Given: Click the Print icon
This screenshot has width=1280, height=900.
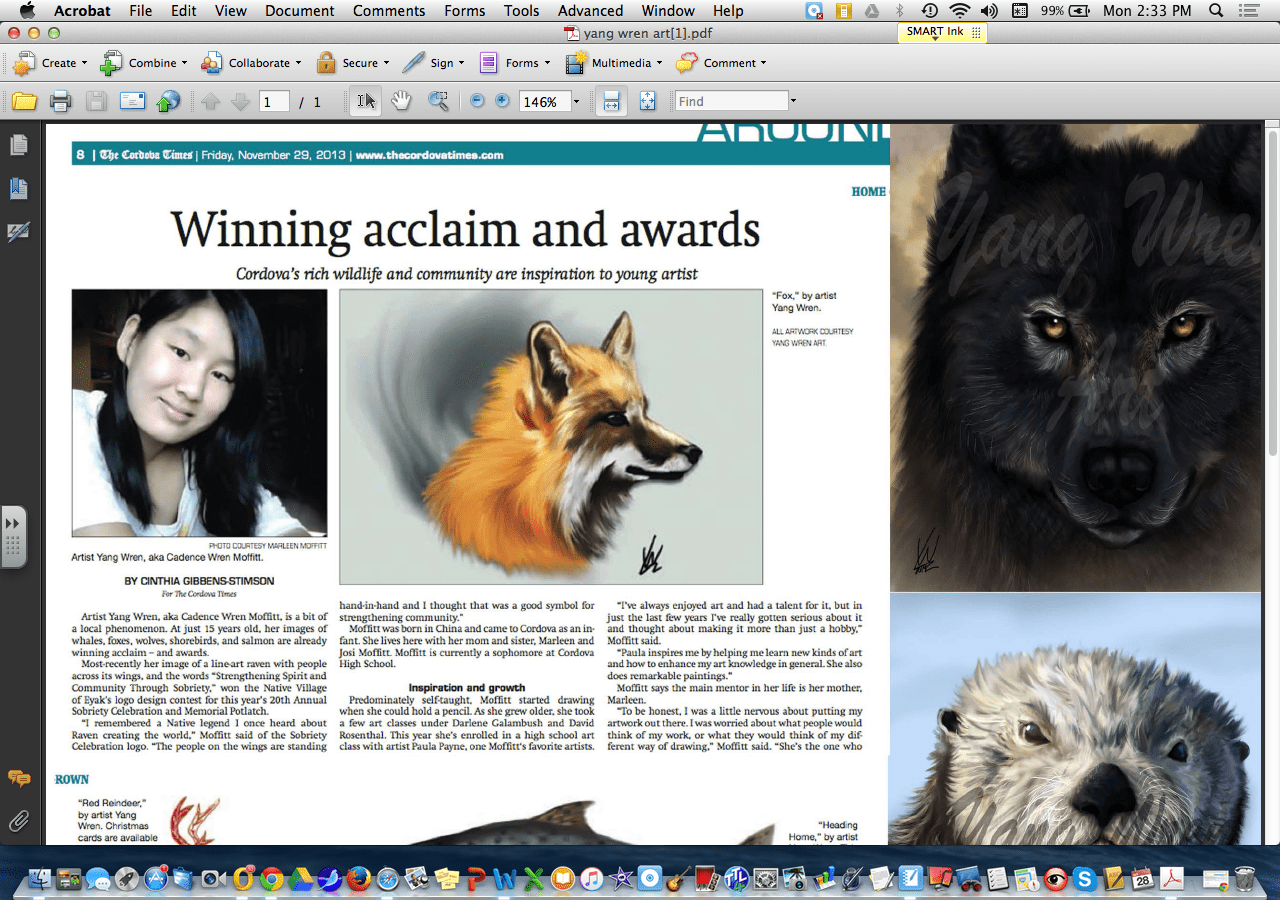Looking at the screenshot, I should coord(60,101).
